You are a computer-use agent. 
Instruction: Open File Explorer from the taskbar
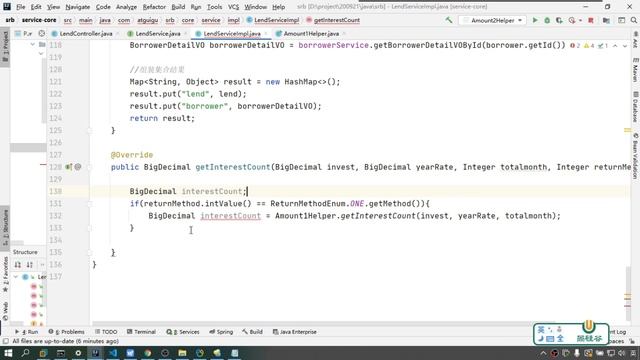[x=182, y=353]
